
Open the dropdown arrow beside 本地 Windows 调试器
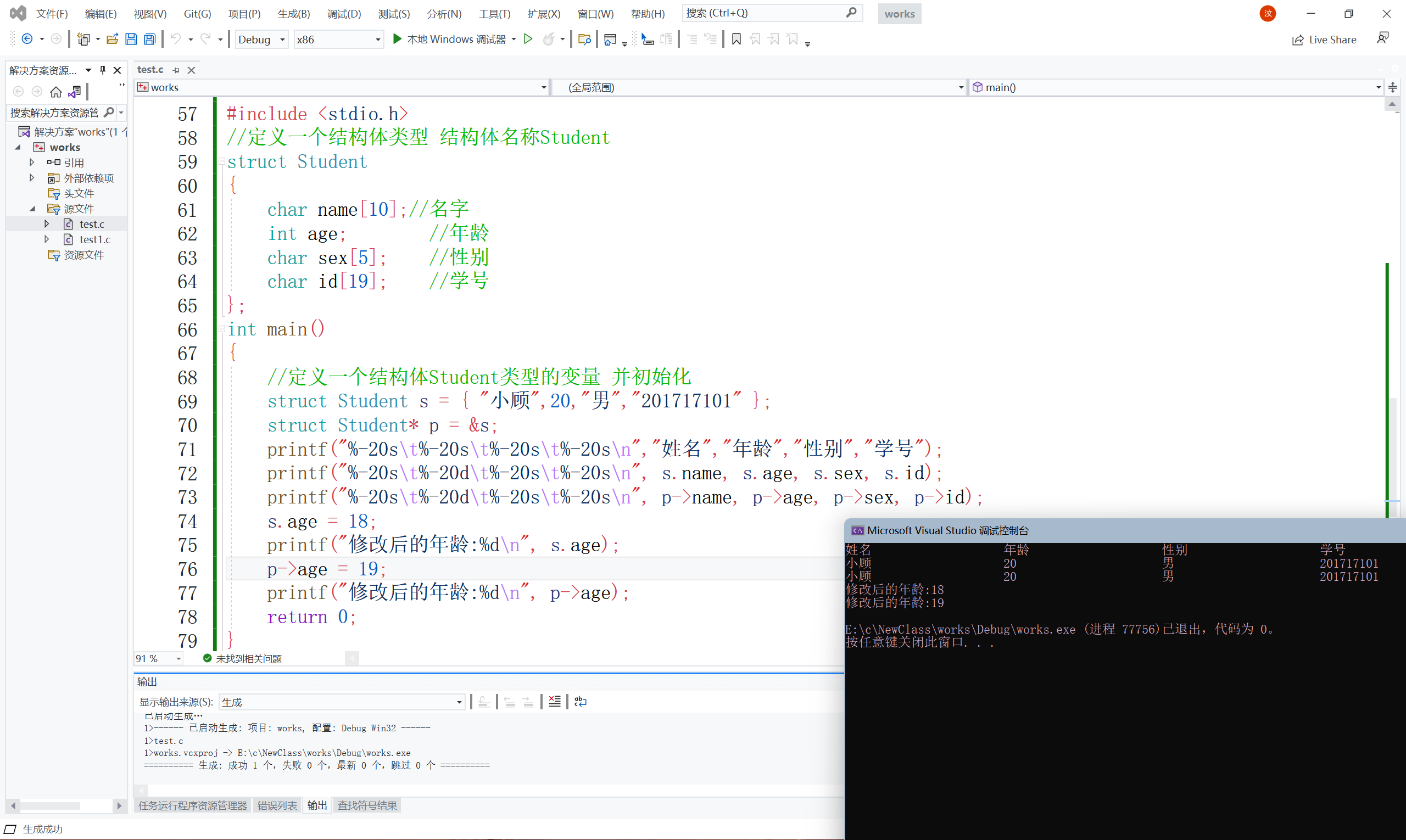pos(514,39)
